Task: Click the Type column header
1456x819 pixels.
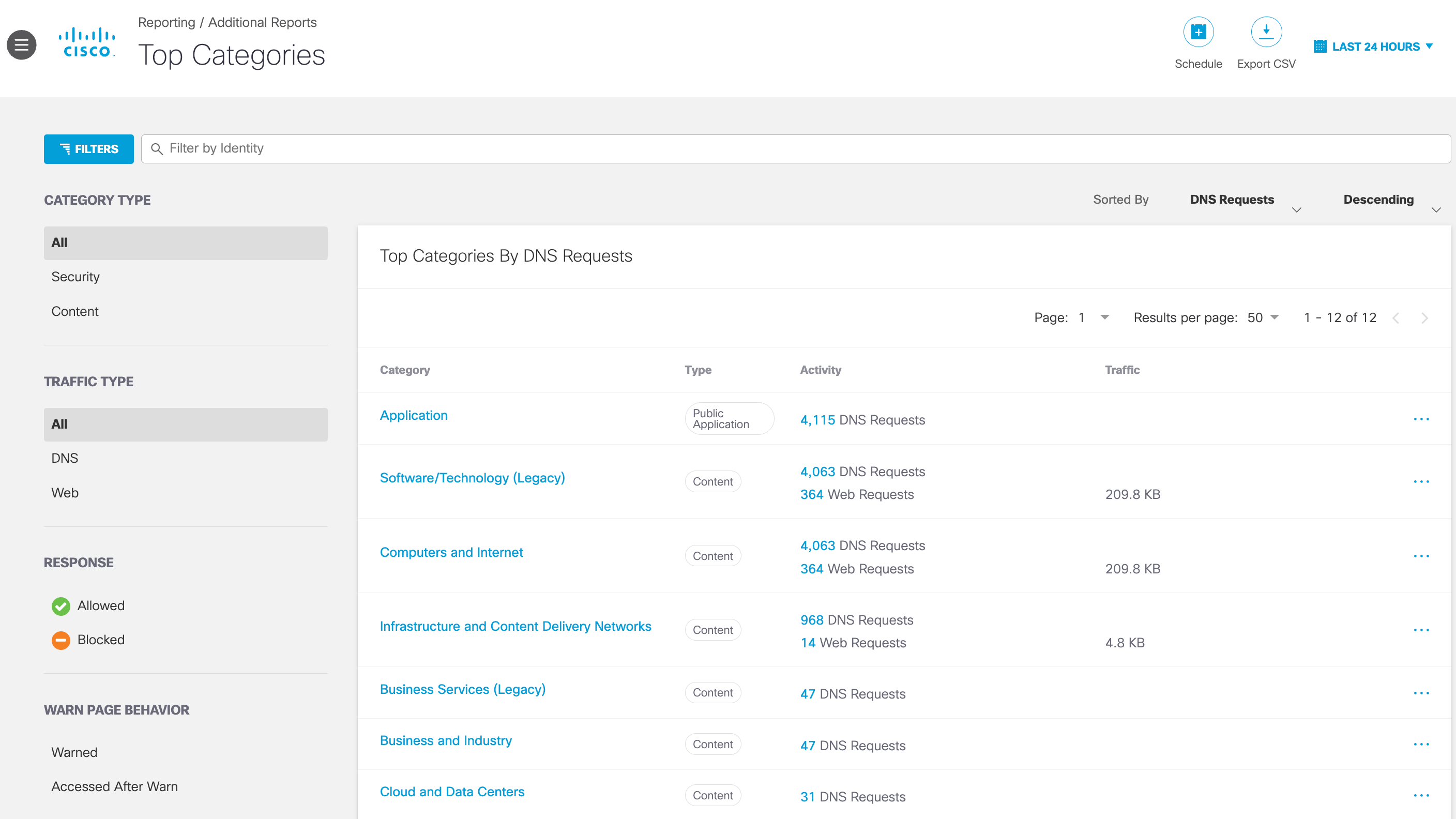Action: pyautogui.click(x=697, y=370)
